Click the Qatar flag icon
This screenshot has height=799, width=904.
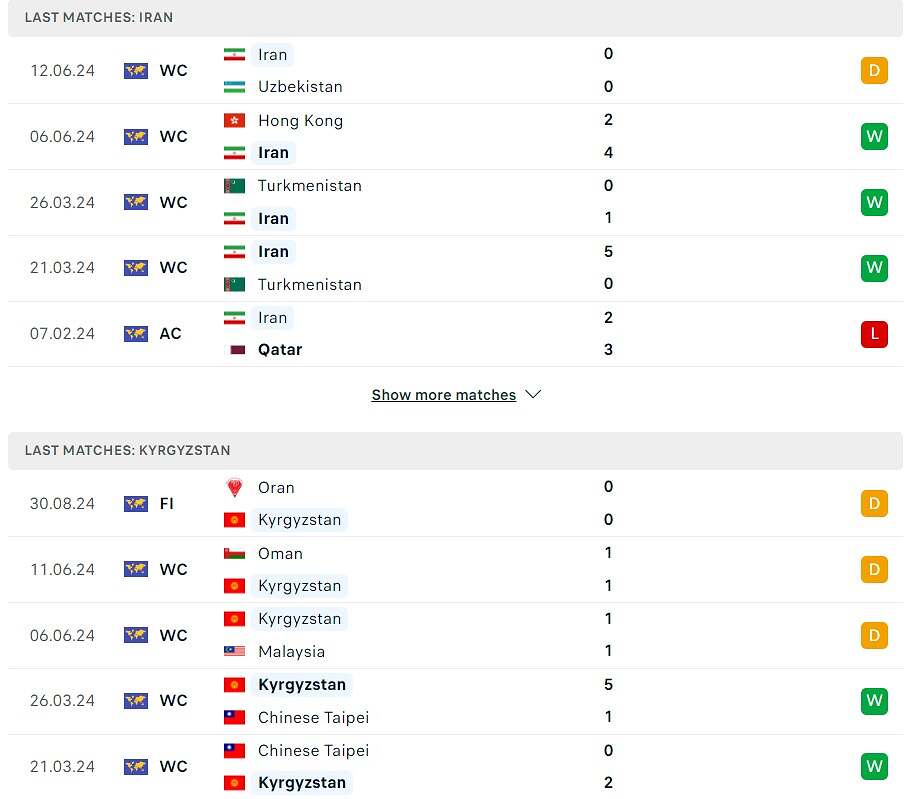point(237,350)
